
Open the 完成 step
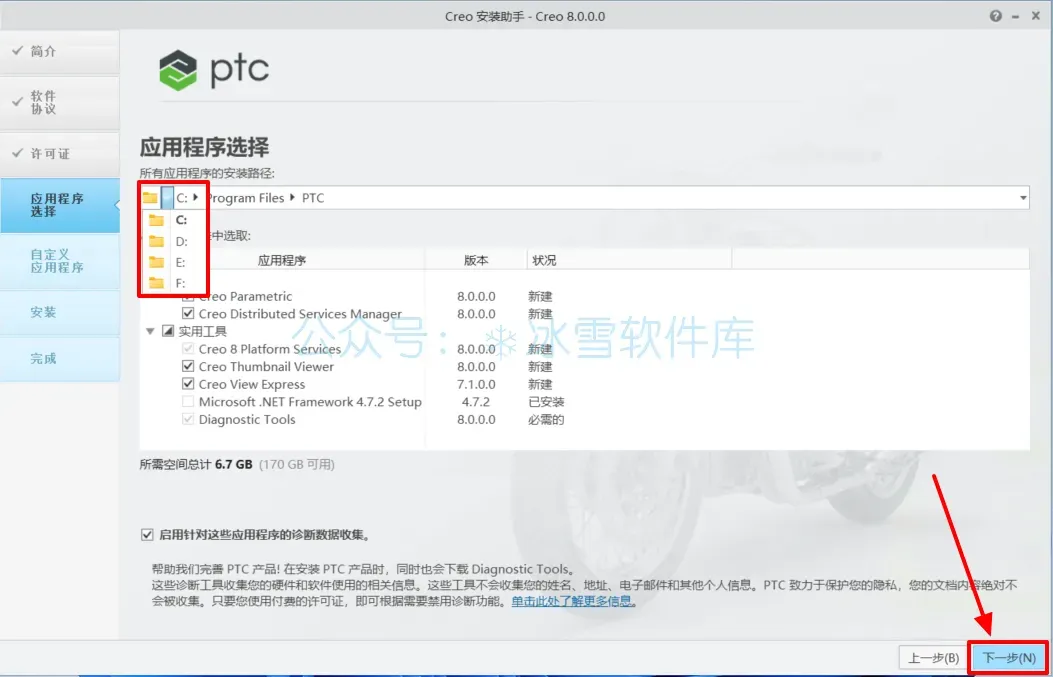pos(60,359)
